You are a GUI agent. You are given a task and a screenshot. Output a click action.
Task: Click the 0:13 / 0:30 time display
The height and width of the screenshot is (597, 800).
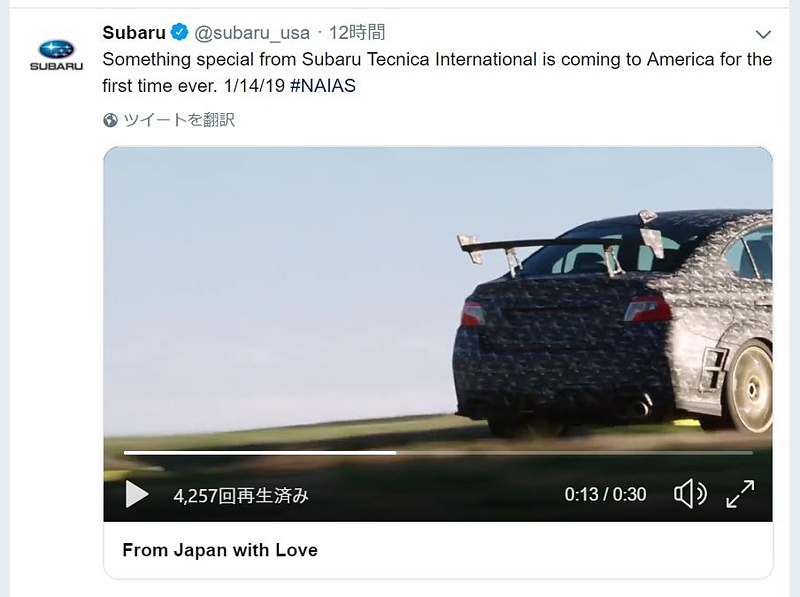click(x=605, y=494)
